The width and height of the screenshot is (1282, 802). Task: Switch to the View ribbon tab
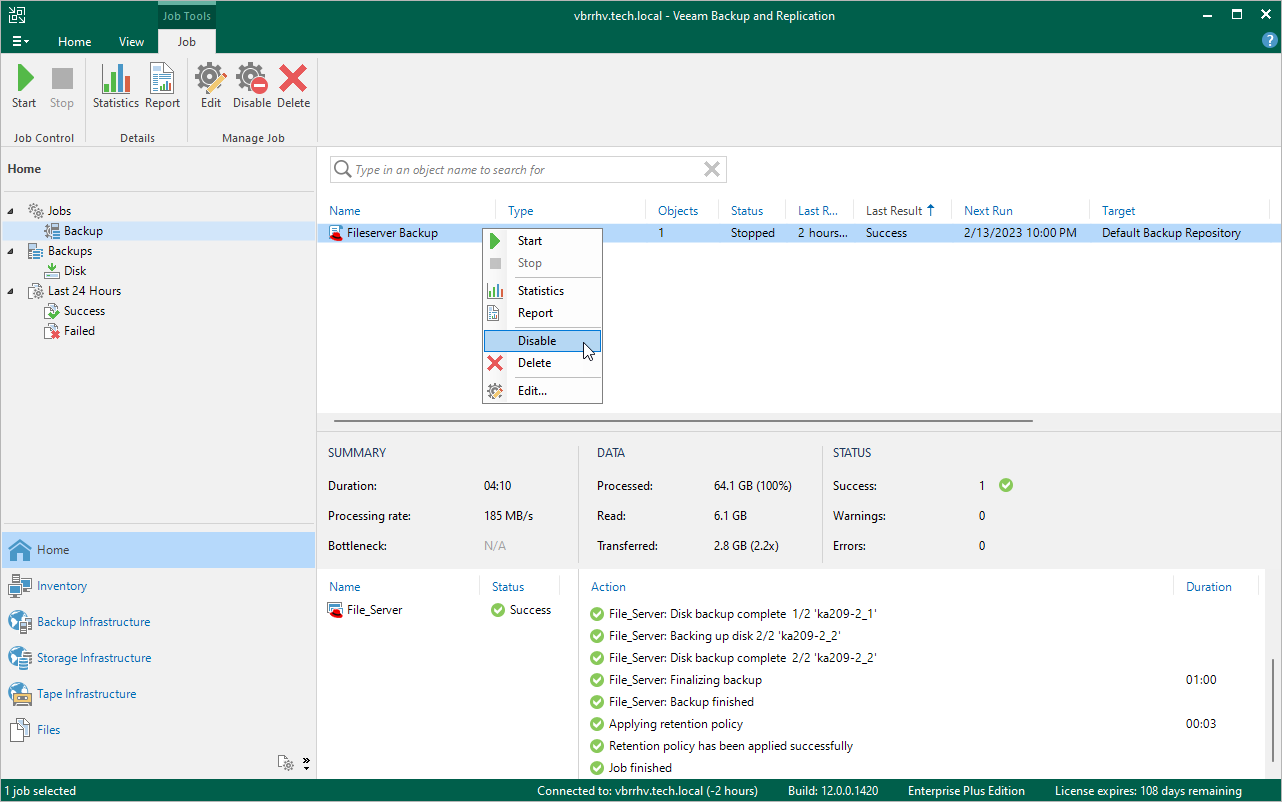(131, 42)
